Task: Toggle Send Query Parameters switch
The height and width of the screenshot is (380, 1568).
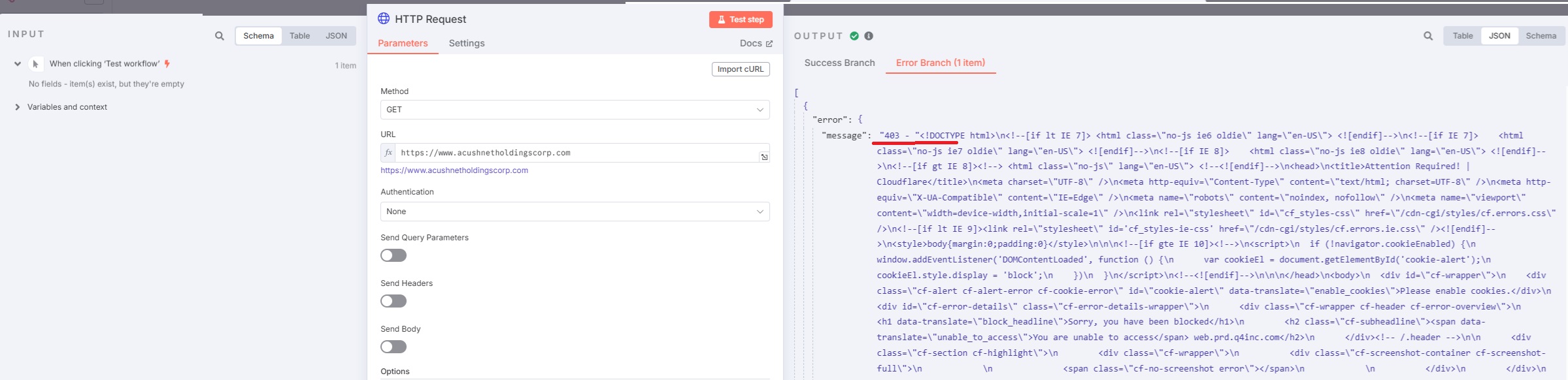Action: 393,255
